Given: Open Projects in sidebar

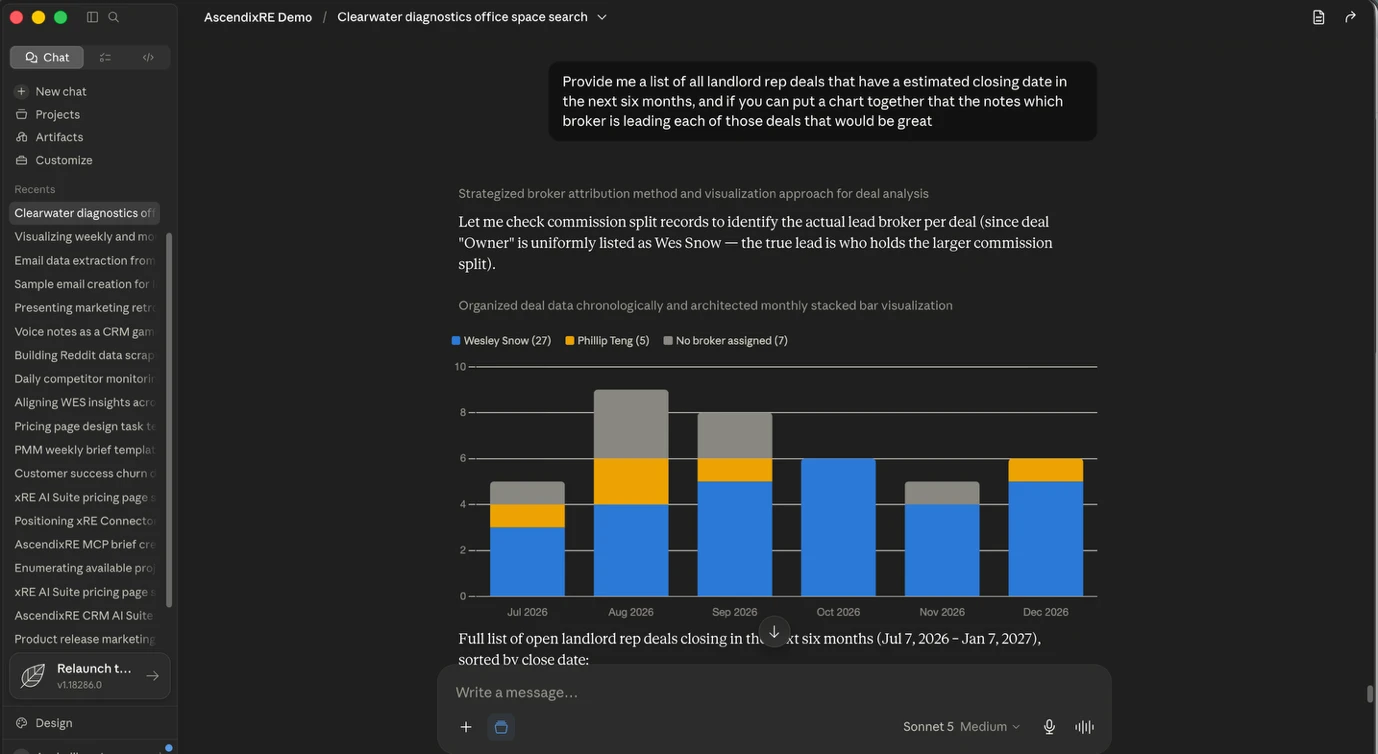Looking at the screenshot, I should (x=57, y=114).
